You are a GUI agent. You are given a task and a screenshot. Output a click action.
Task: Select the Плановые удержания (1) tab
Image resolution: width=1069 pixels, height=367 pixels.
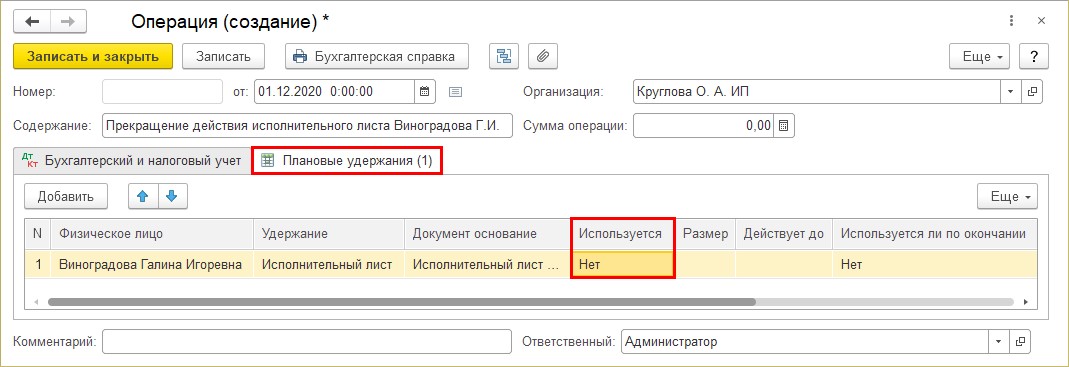point(347,161)
